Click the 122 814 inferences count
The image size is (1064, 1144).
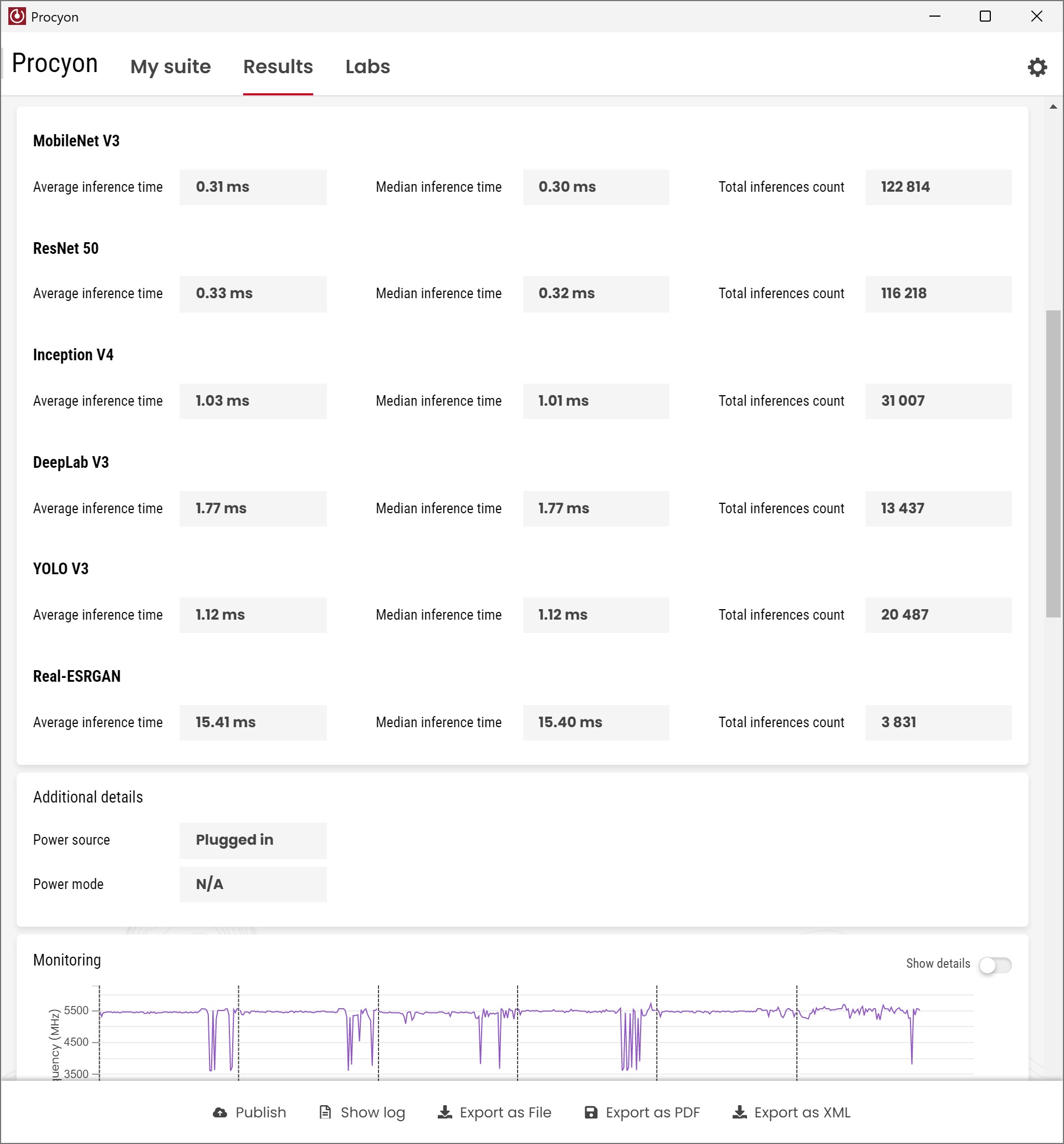pyautogui.click(x=938, y=187)
